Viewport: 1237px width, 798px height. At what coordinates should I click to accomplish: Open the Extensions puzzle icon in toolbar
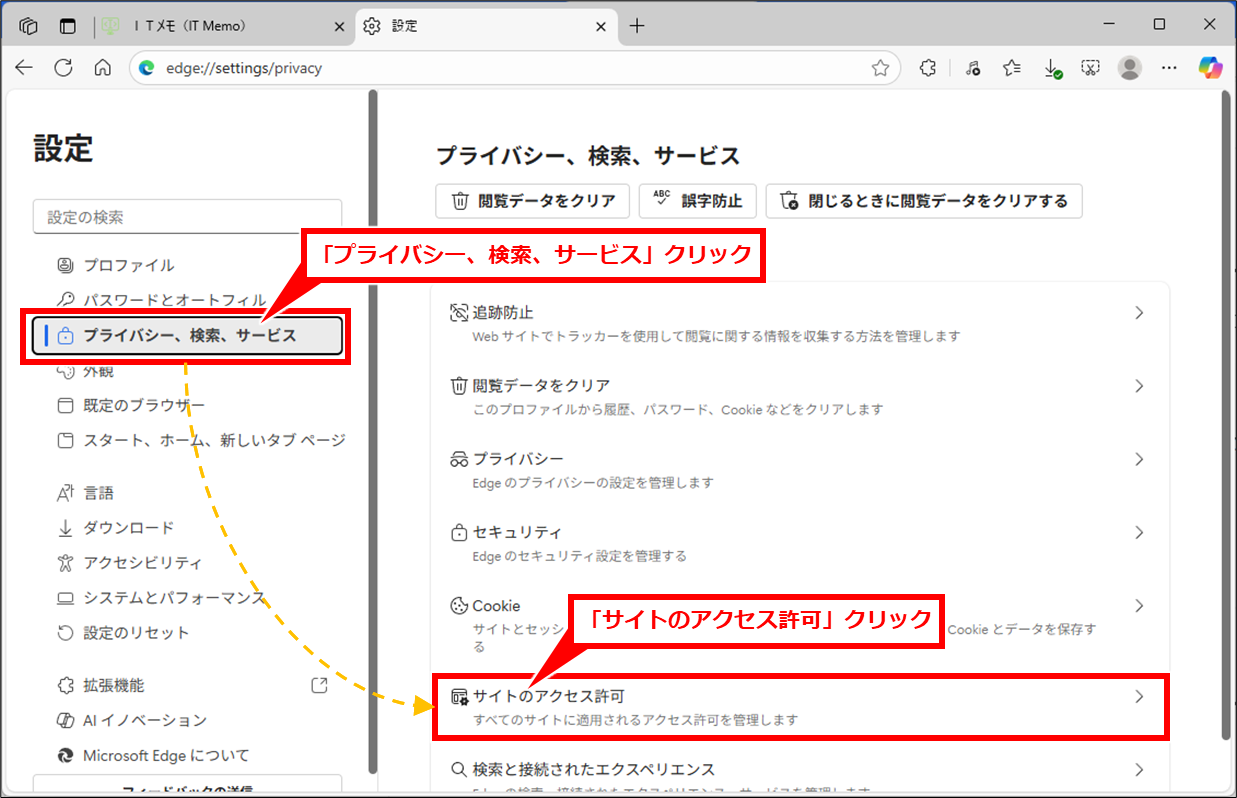(928, 68)
